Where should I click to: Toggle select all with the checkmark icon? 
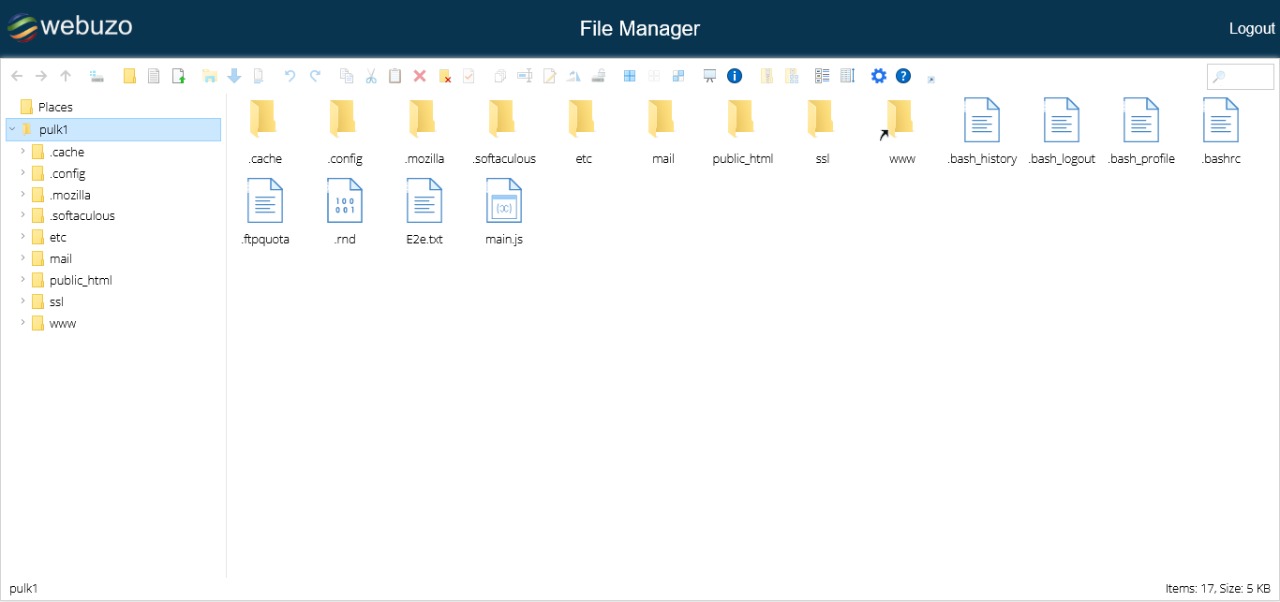coord(468,75)
